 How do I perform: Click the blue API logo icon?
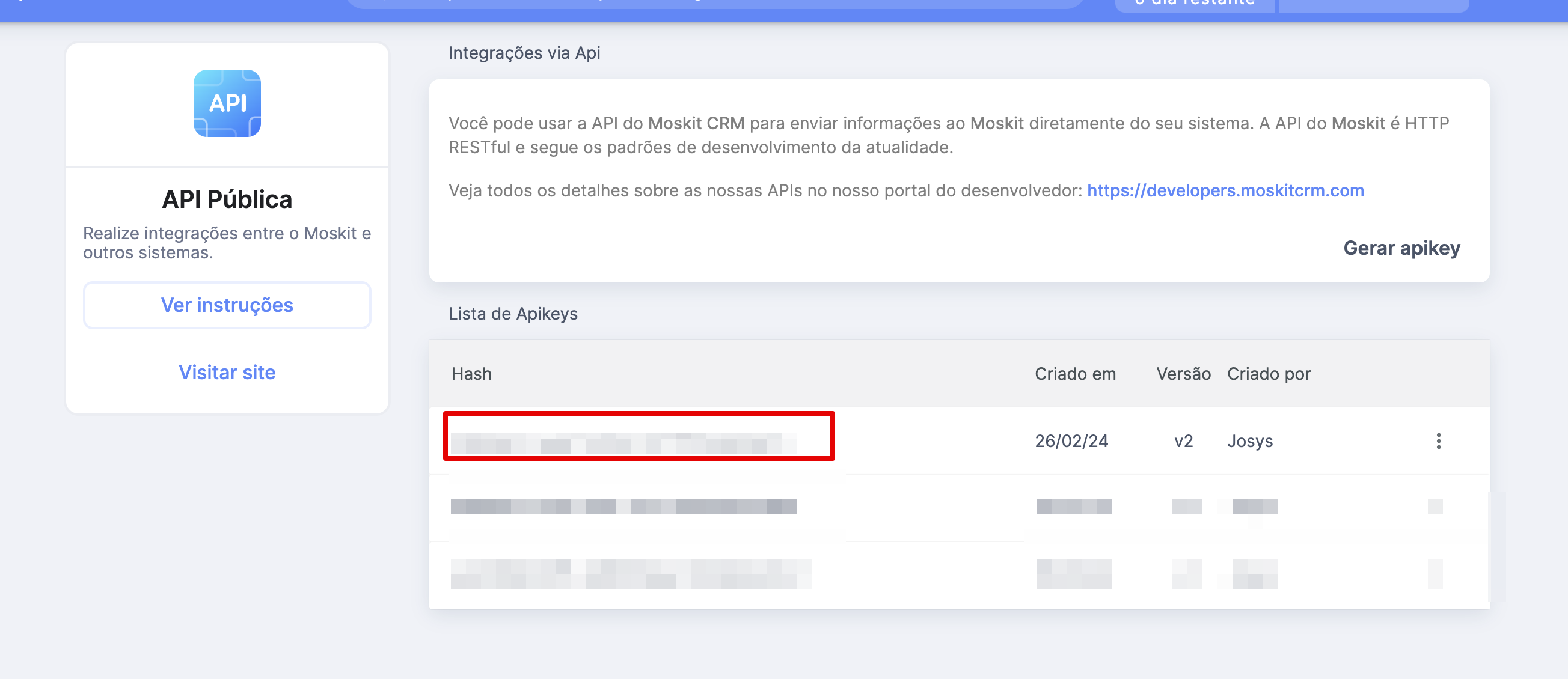pos(227,103)
